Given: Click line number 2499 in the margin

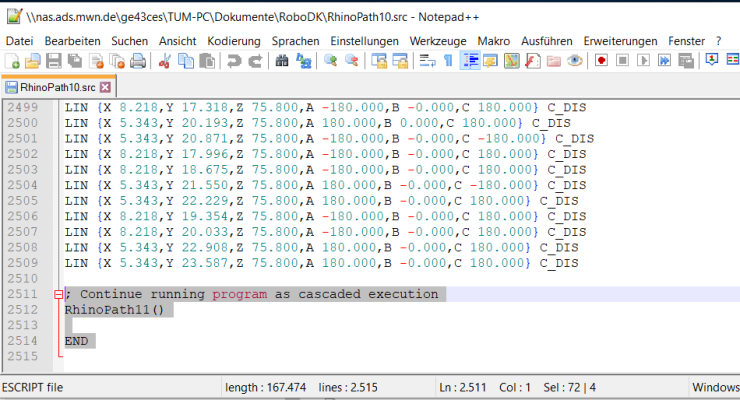Looking at the screenshot, I should [x=22, y=108].
